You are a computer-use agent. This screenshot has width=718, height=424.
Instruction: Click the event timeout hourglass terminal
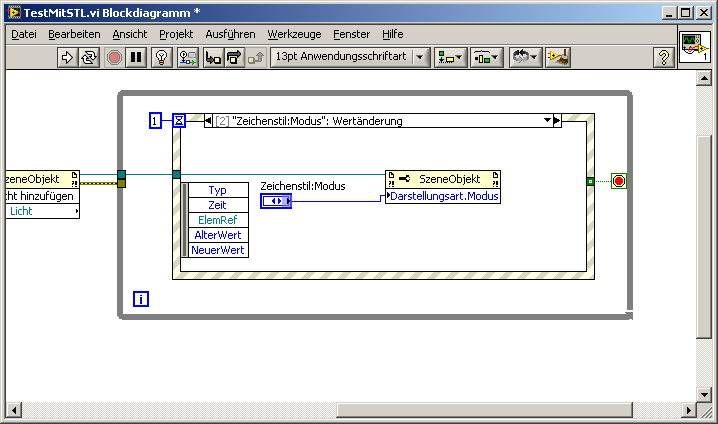point(179,120)
